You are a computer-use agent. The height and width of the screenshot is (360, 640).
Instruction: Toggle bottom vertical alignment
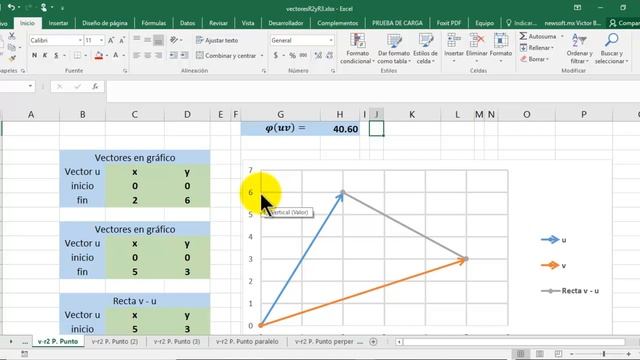(x=158, y=40)
